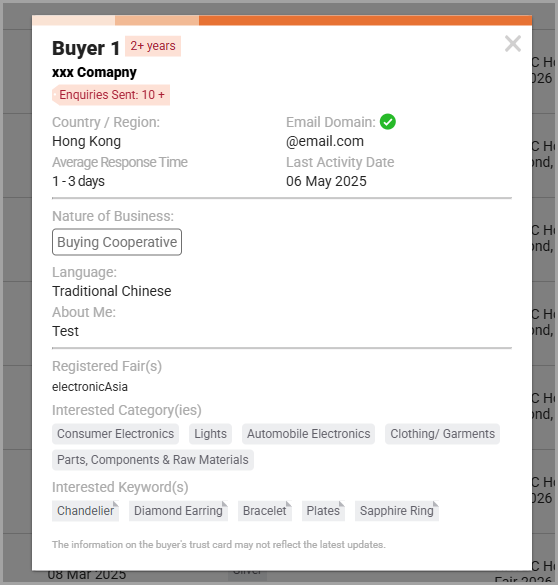This screenshot has width=558, height=585.
Task: Click the Consumer Electronics category chip
Action: [115, 434]
